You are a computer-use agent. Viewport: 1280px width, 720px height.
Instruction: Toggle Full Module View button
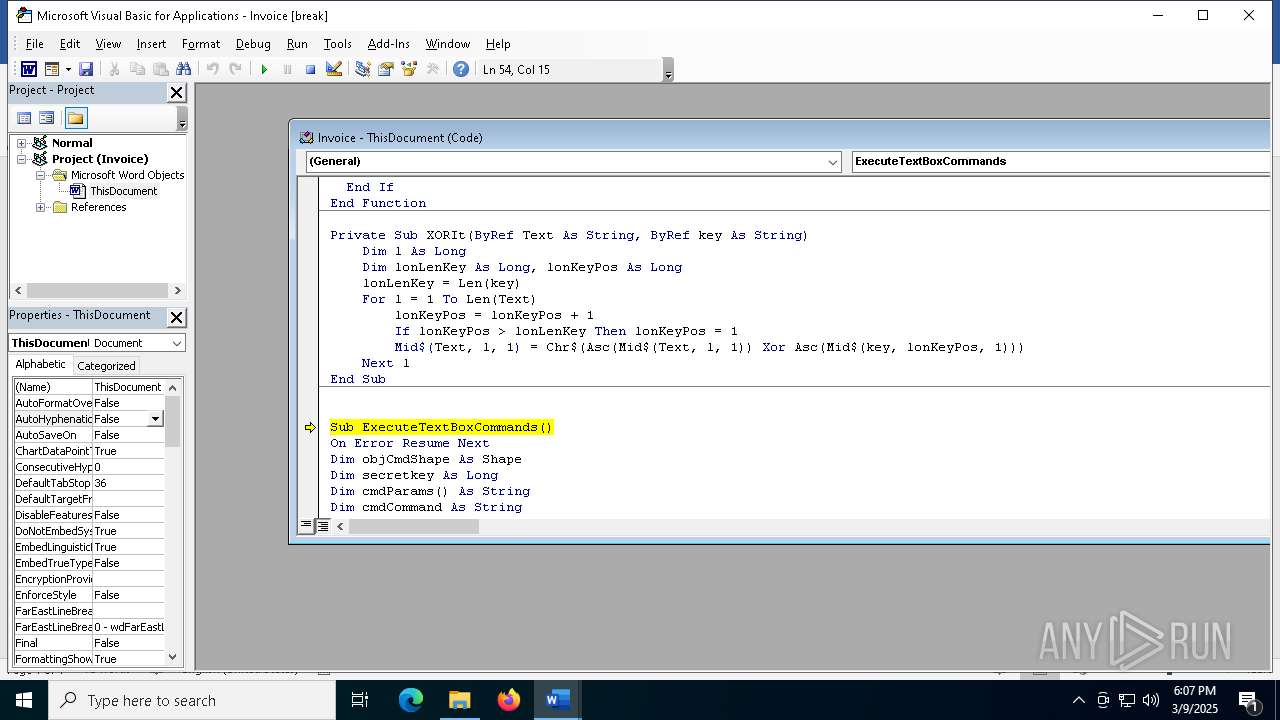pyautogui.click(x=323, y=526)
